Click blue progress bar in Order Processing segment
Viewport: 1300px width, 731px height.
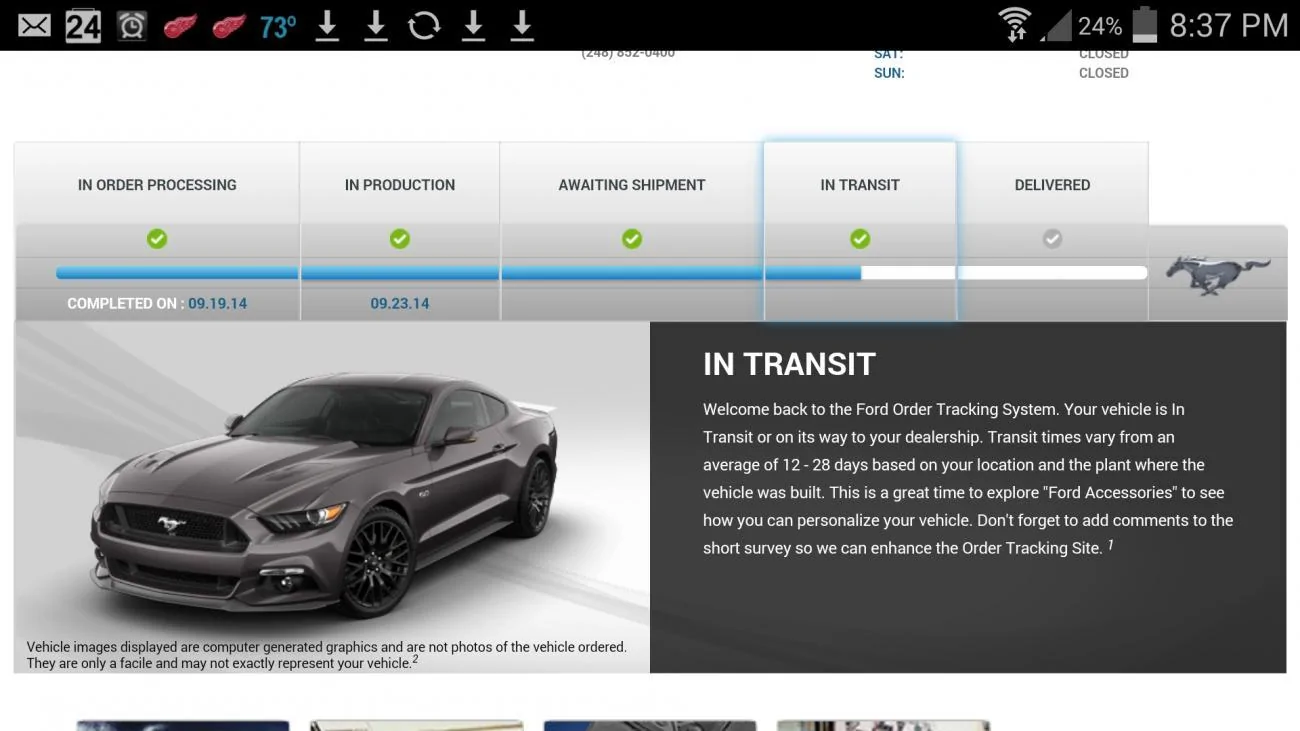coord(177,273)
